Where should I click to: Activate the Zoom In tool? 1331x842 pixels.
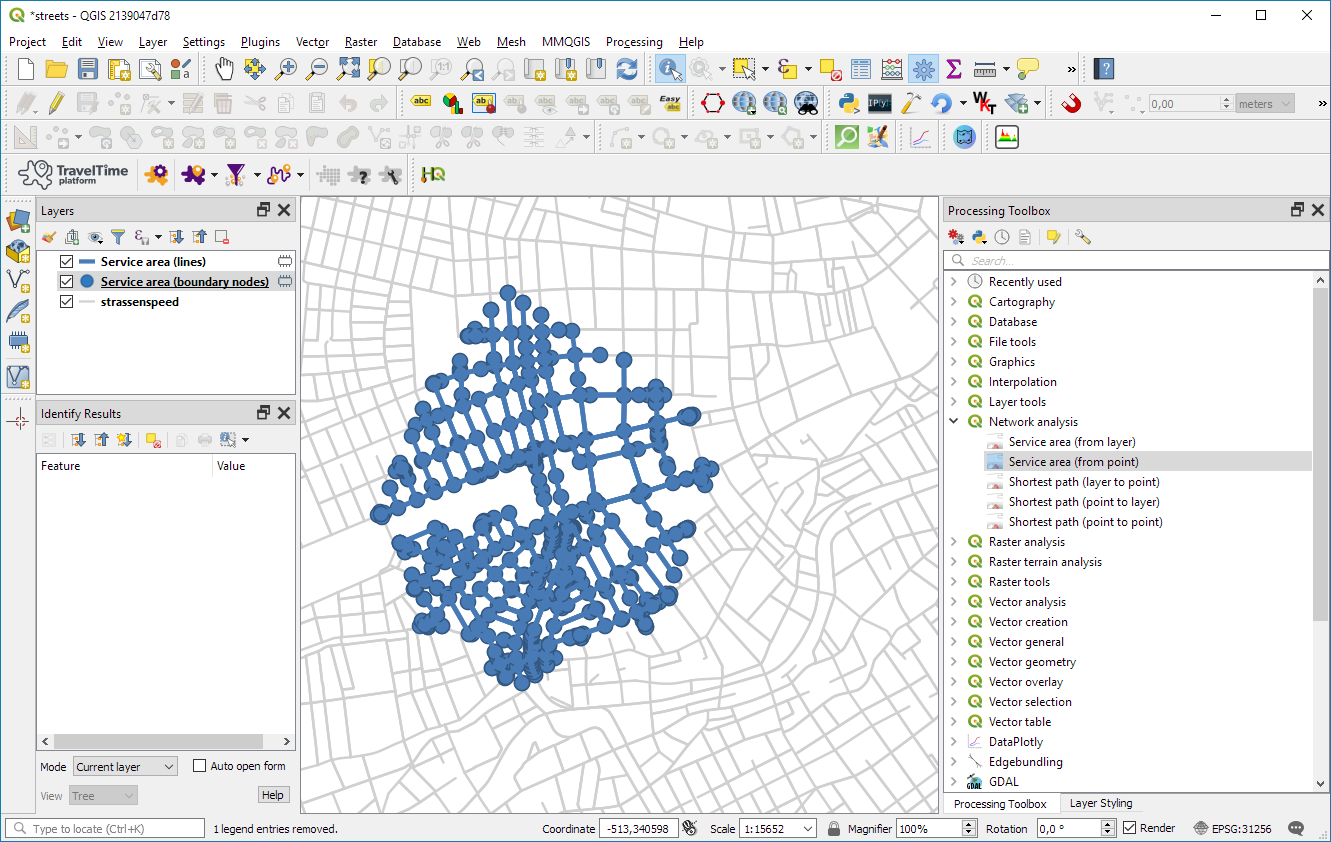tap(287, 68)
